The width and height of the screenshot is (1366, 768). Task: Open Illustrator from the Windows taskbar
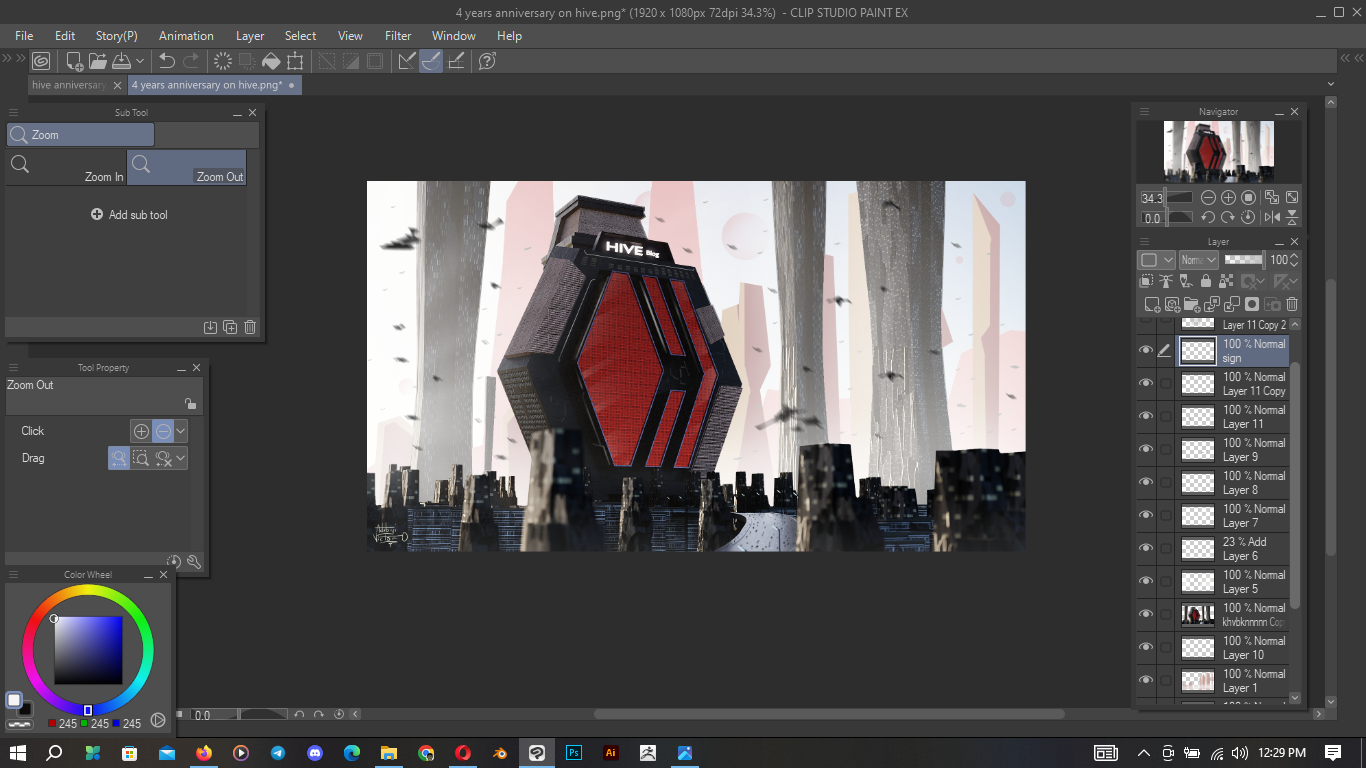[x=611, y=752]
